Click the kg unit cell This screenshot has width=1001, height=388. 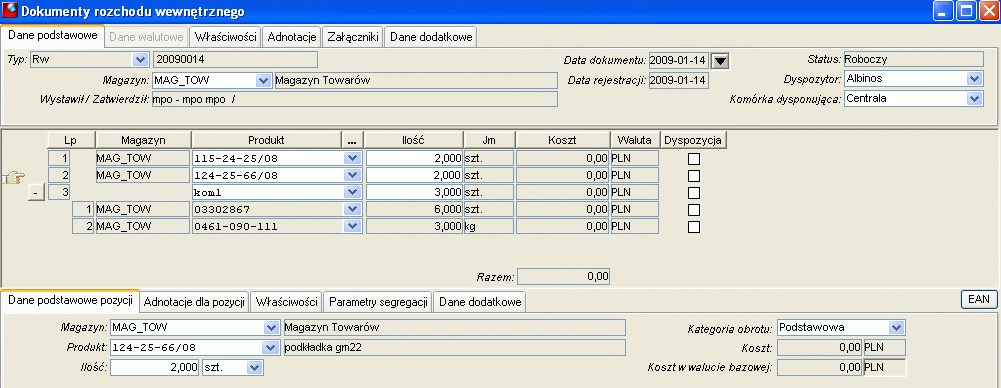coord(488,226)
